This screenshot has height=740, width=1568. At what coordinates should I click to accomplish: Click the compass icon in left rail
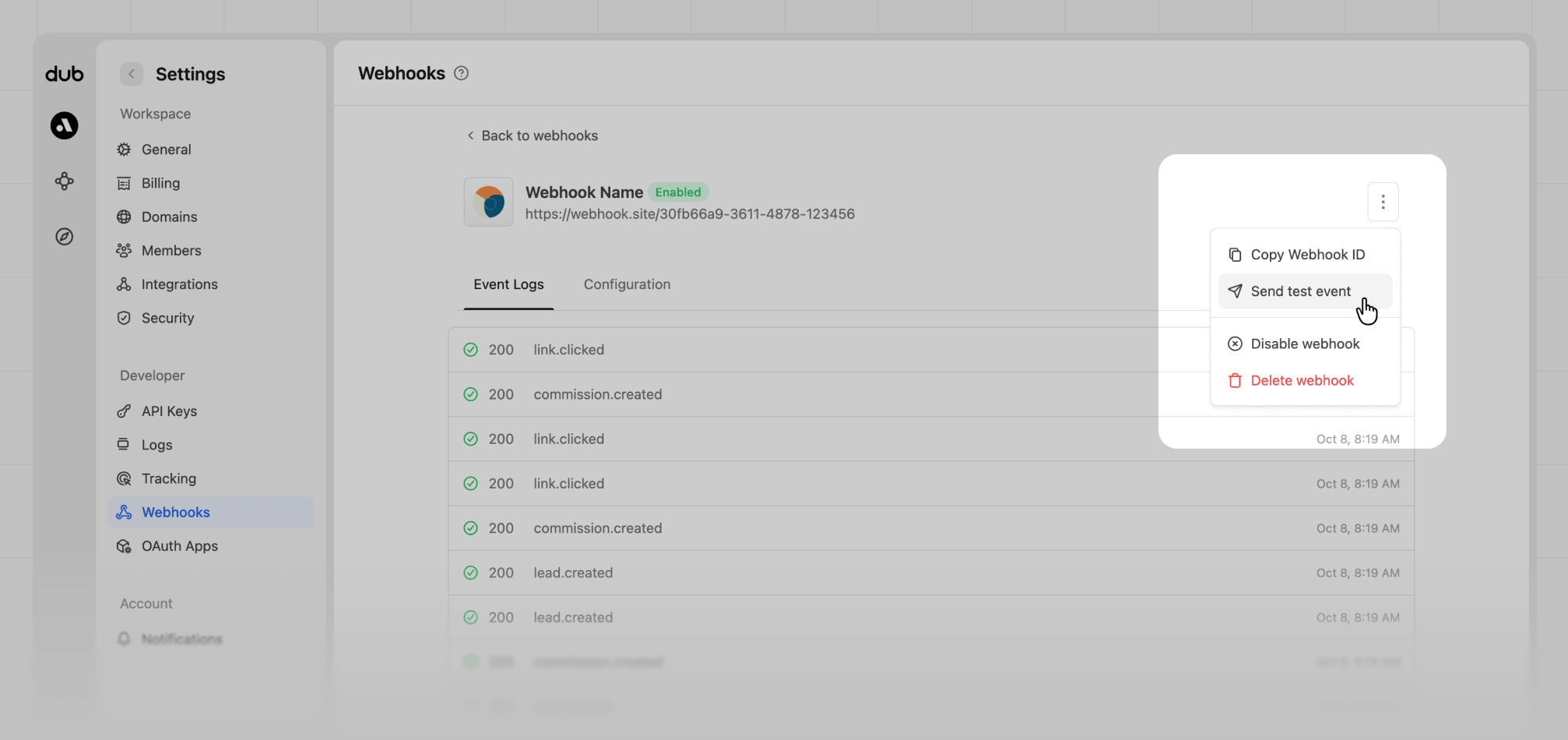tap(65, 237)
